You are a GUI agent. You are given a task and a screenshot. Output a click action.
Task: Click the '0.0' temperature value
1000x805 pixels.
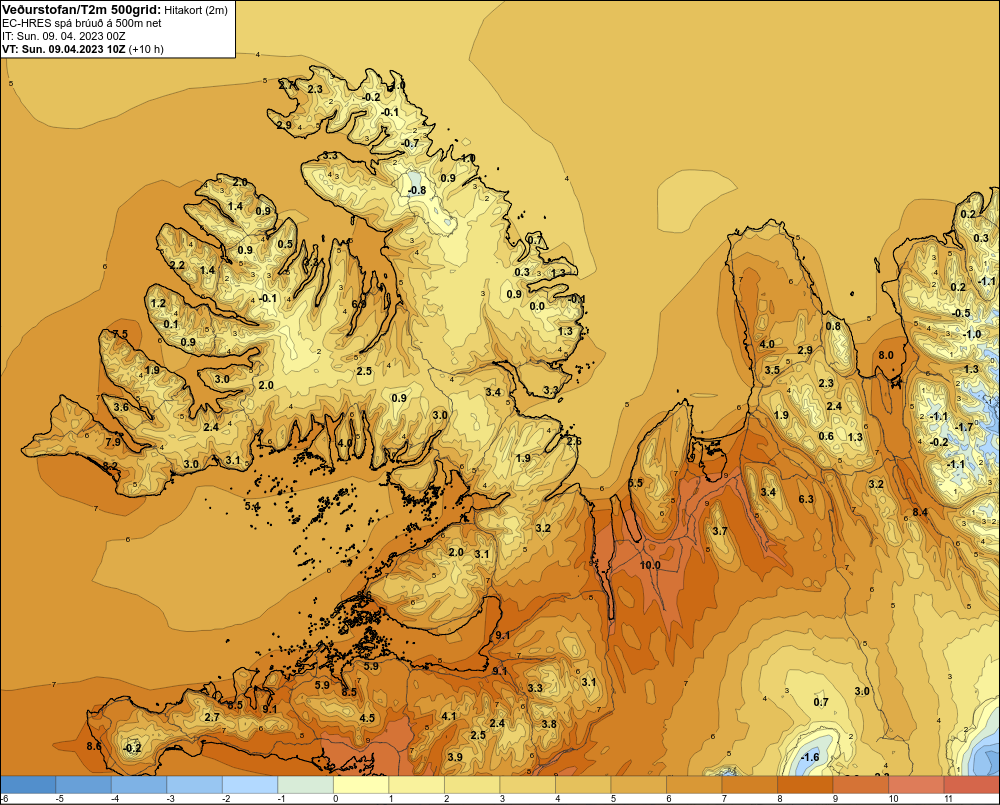point(537,306)
